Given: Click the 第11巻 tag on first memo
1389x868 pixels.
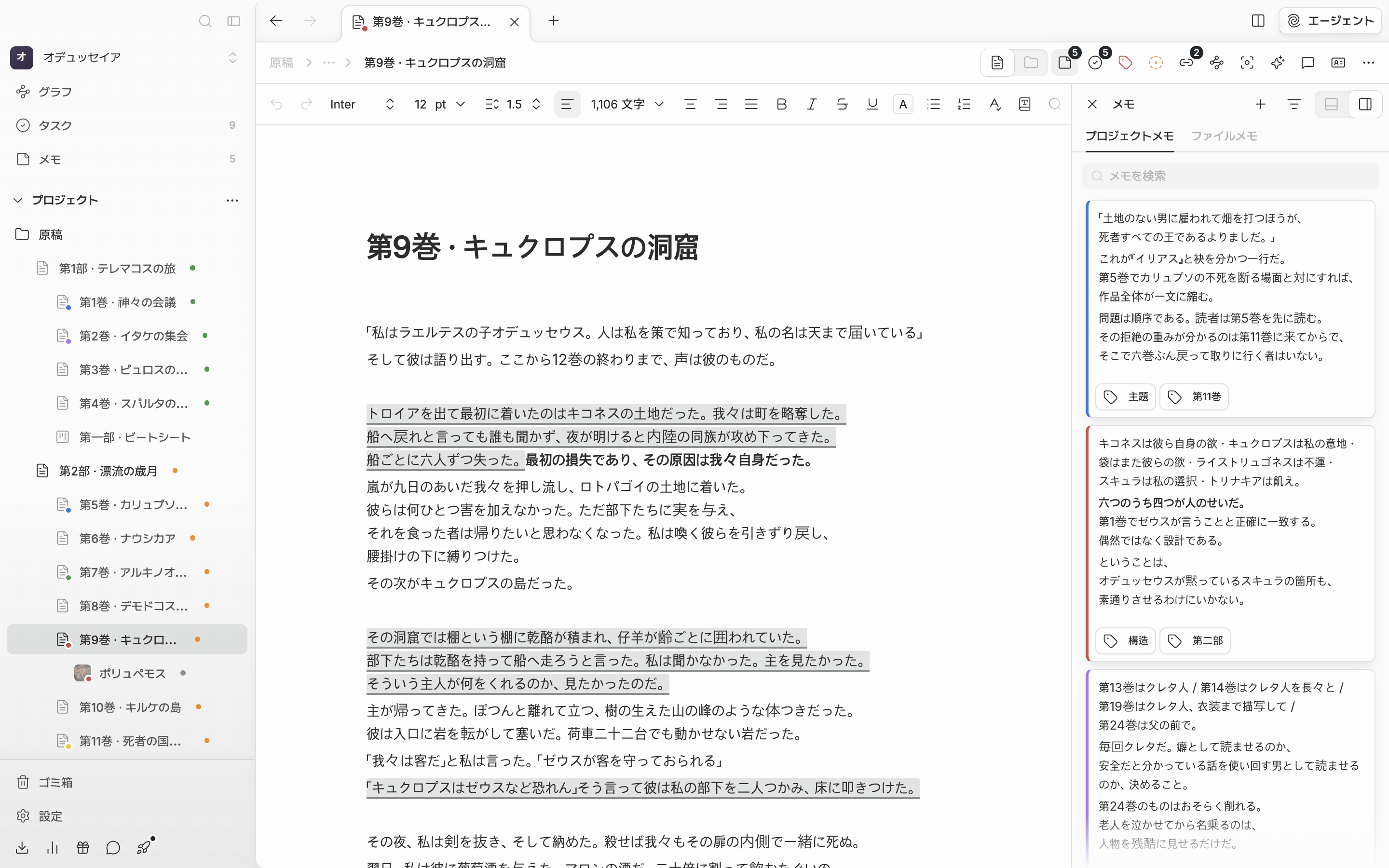Looking at the screenshot, I should pyautogui.click(x=1194, y=397).
